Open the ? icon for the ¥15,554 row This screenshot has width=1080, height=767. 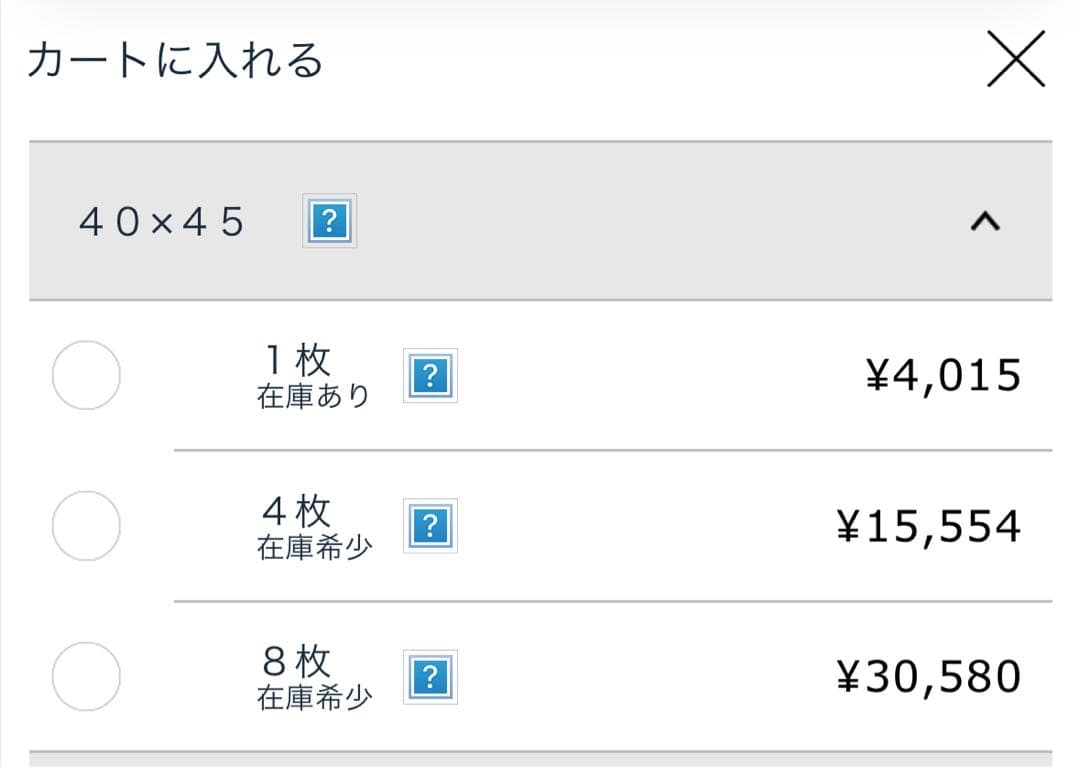pyautogui.click(x=430, y=524)
